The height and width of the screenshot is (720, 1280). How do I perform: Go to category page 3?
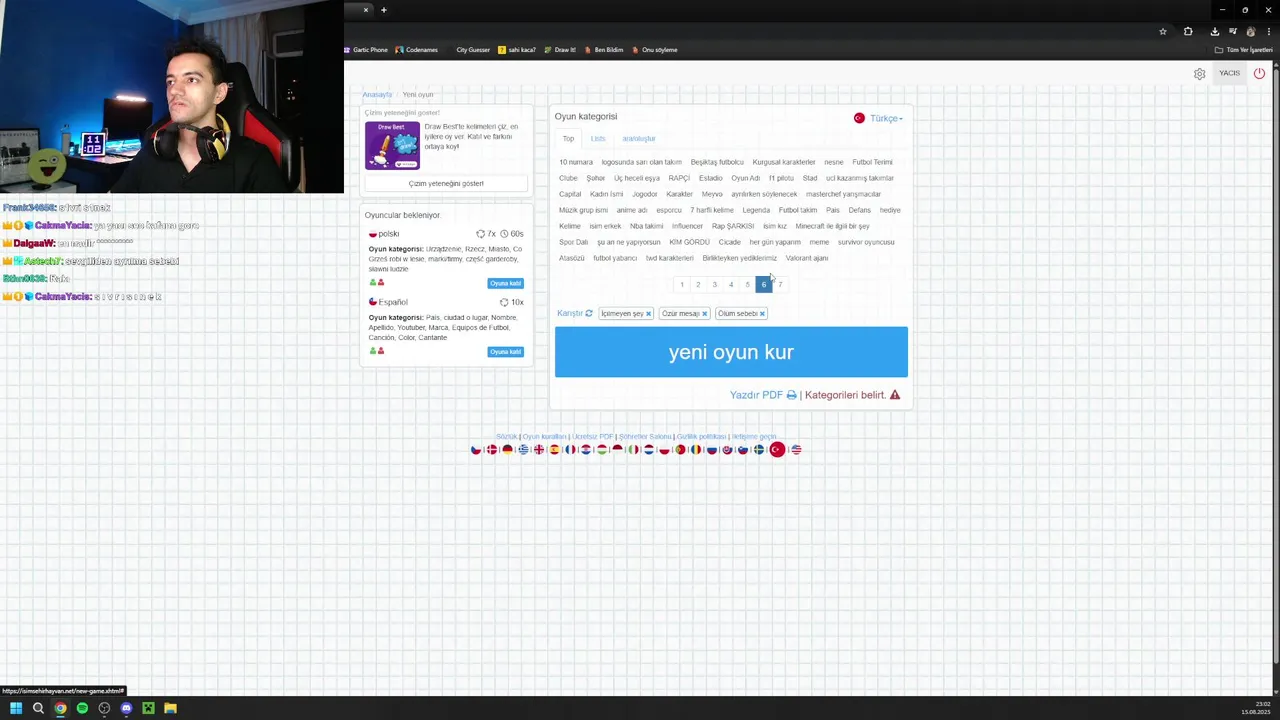pos(714,285)
